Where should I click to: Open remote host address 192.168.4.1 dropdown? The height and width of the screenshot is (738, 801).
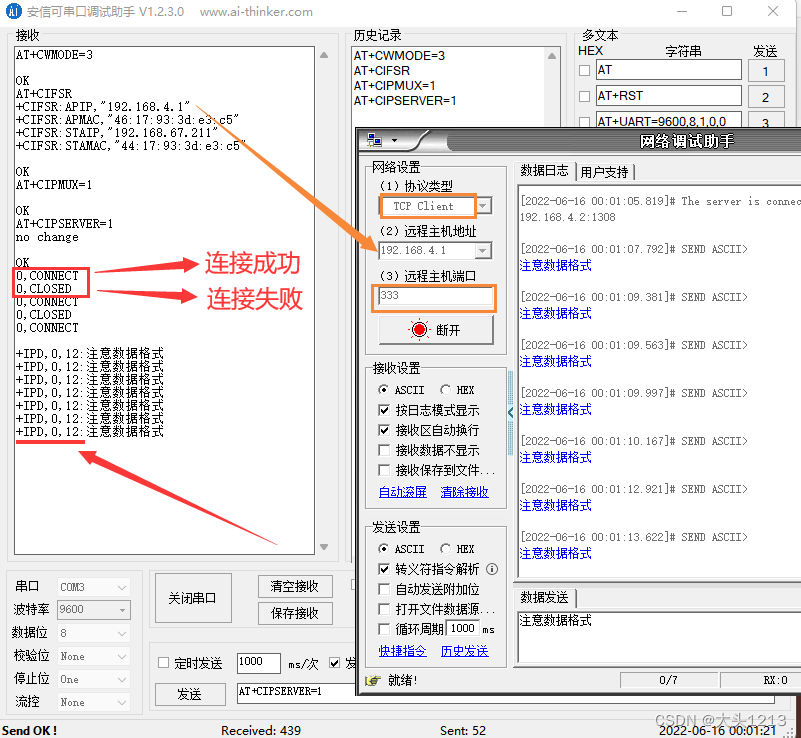tap(483, 250)
